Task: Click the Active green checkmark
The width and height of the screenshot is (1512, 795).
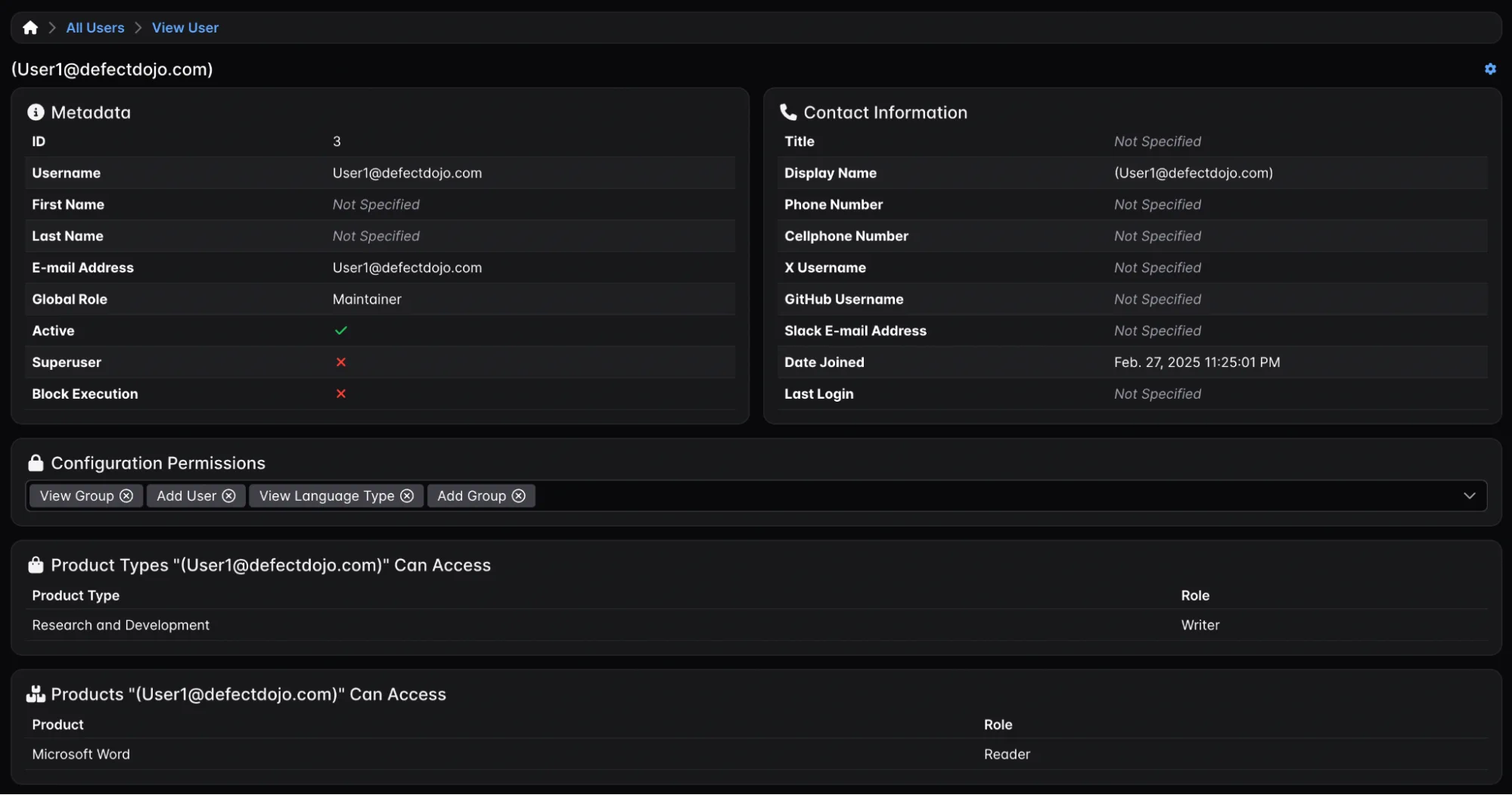Action: (341, 331)
